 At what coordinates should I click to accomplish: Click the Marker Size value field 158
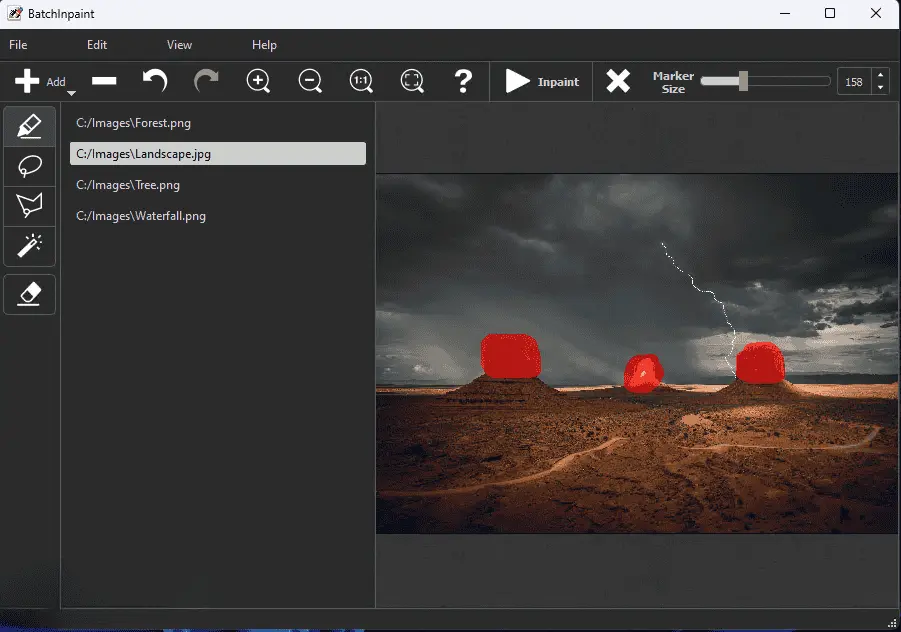(x=854, y=82)
